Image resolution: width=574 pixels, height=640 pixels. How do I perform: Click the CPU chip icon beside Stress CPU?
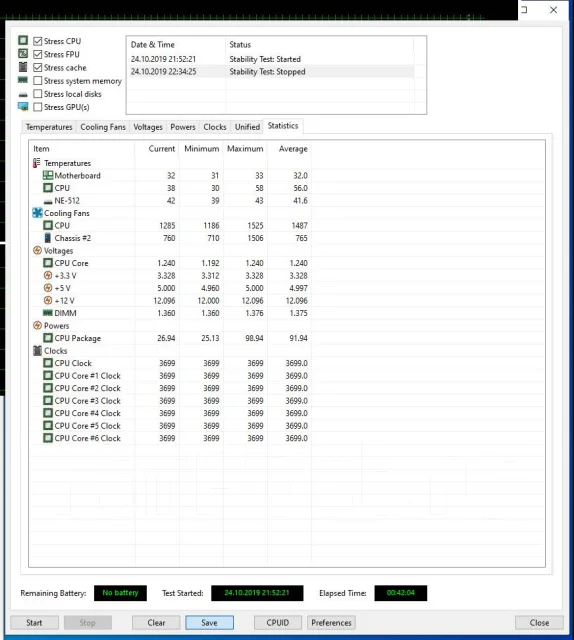[23, 40]
